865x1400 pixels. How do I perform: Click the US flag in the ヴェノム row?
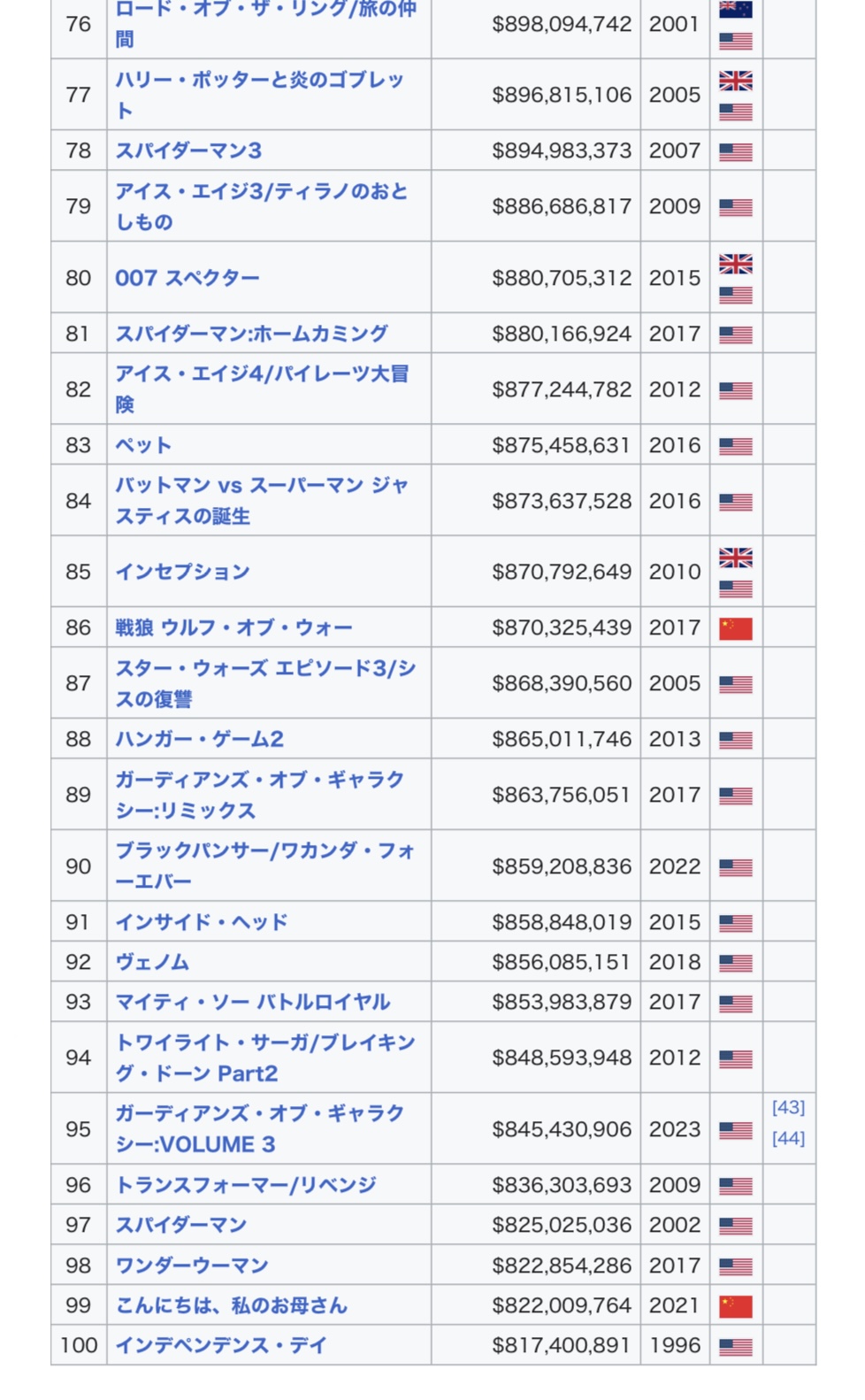point(735,963)
